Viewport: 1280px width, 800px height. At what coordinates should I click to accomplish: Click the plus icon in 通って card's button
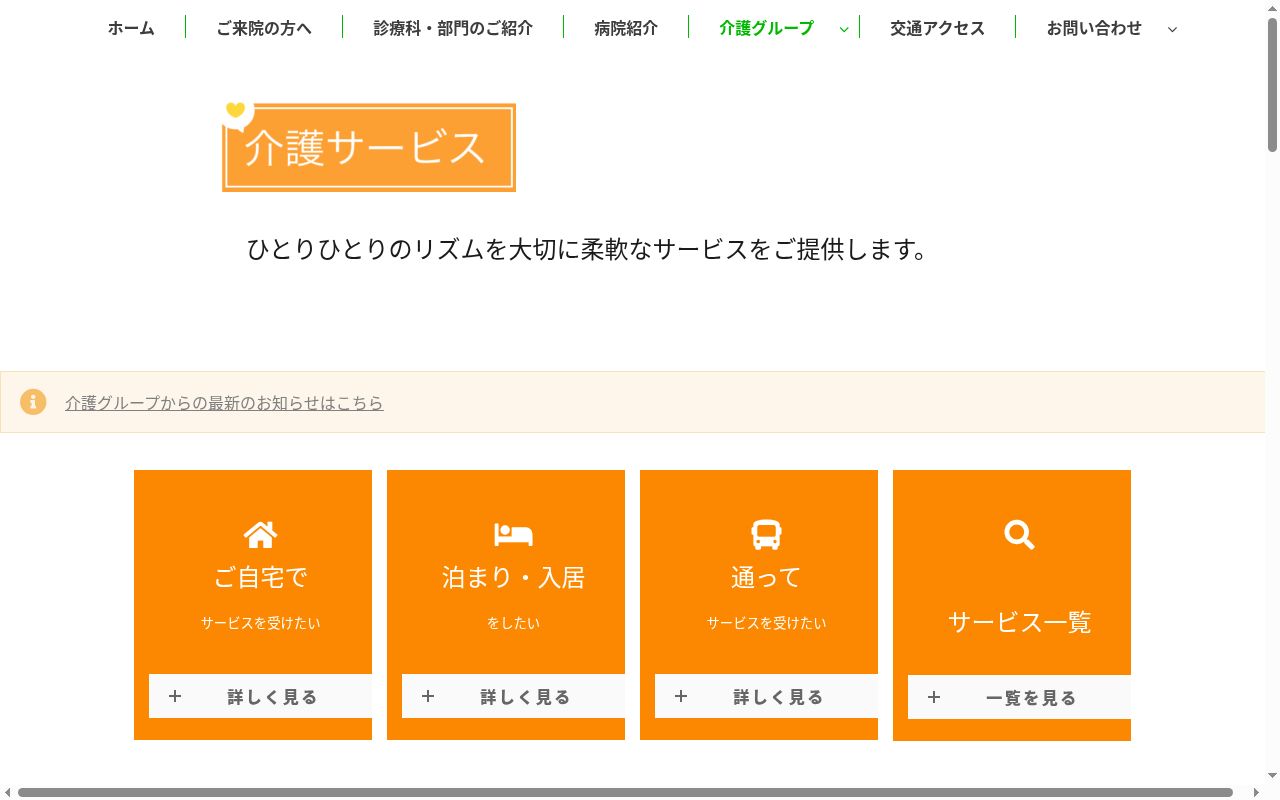point(681,696)
